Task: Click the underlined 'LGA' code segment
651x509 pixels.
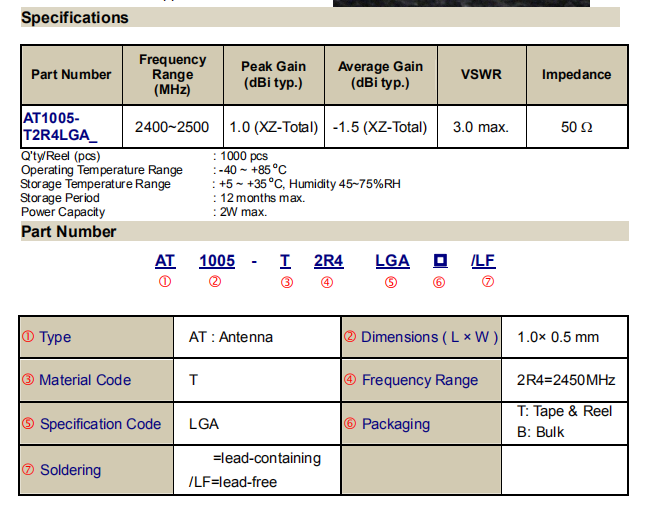Action: 392,261
